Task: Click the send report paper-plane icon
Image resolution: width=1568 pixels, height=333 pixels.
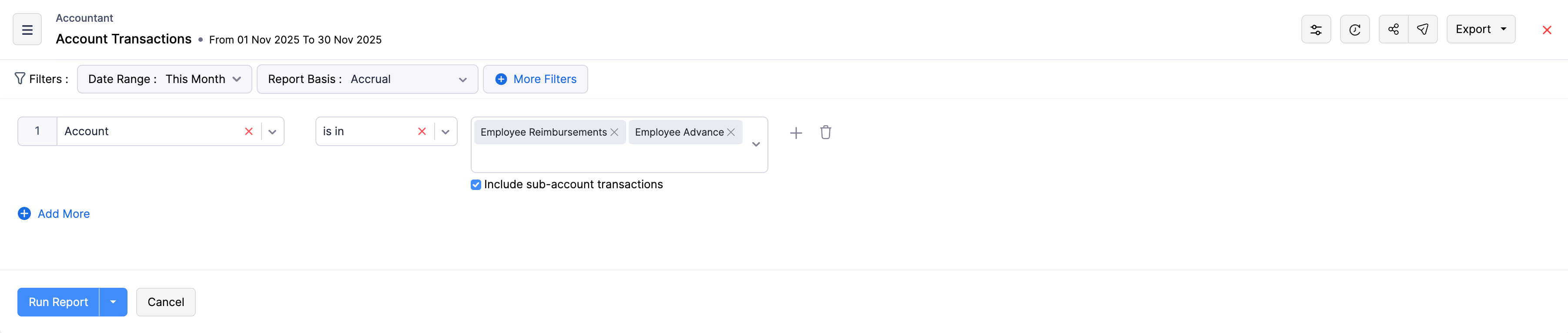Action: point(1423,29)
